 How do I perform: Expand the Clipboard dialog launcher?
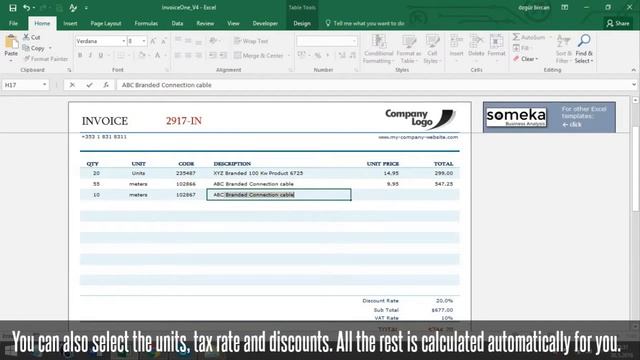tap(69, 70)
